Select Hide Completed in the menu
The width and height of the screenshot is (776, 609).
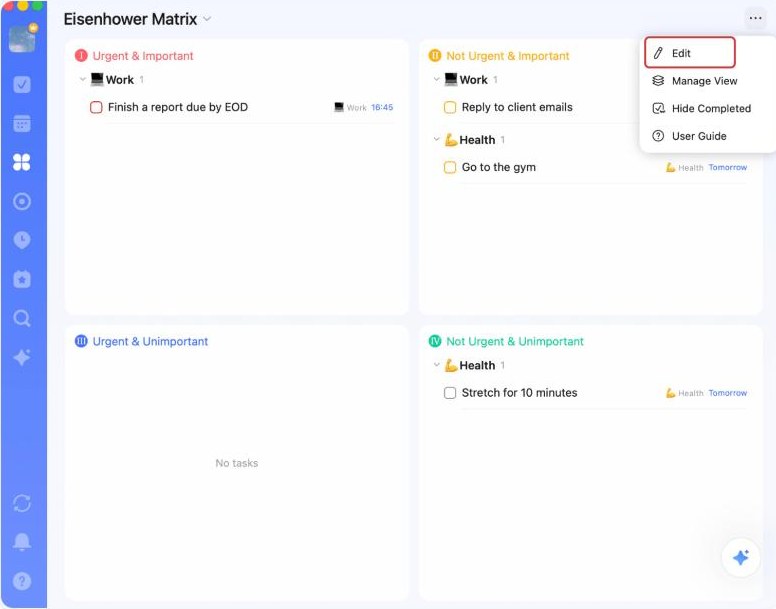point(701,108)
